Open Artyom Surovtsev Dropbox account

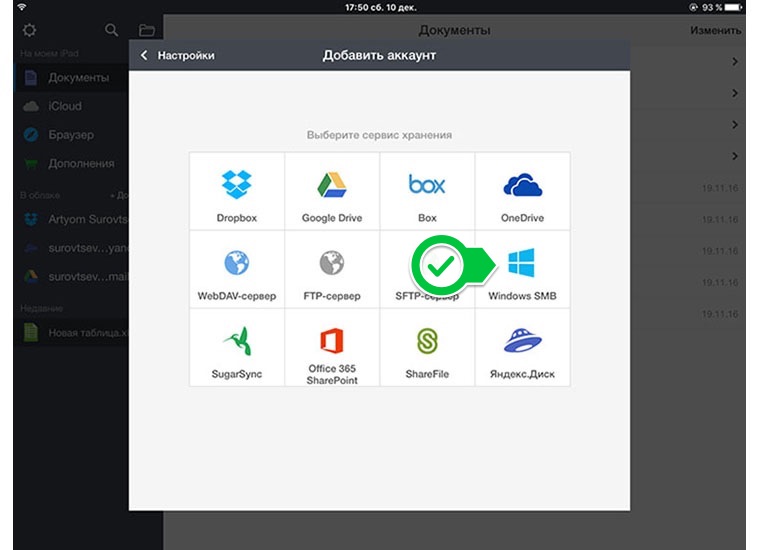pos(72,219)
